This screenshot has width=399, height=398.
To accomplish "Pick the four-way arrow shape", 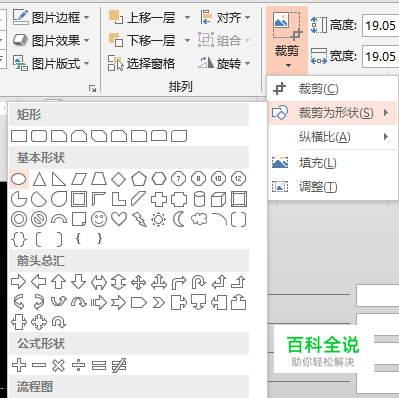I will coord(139,282).
